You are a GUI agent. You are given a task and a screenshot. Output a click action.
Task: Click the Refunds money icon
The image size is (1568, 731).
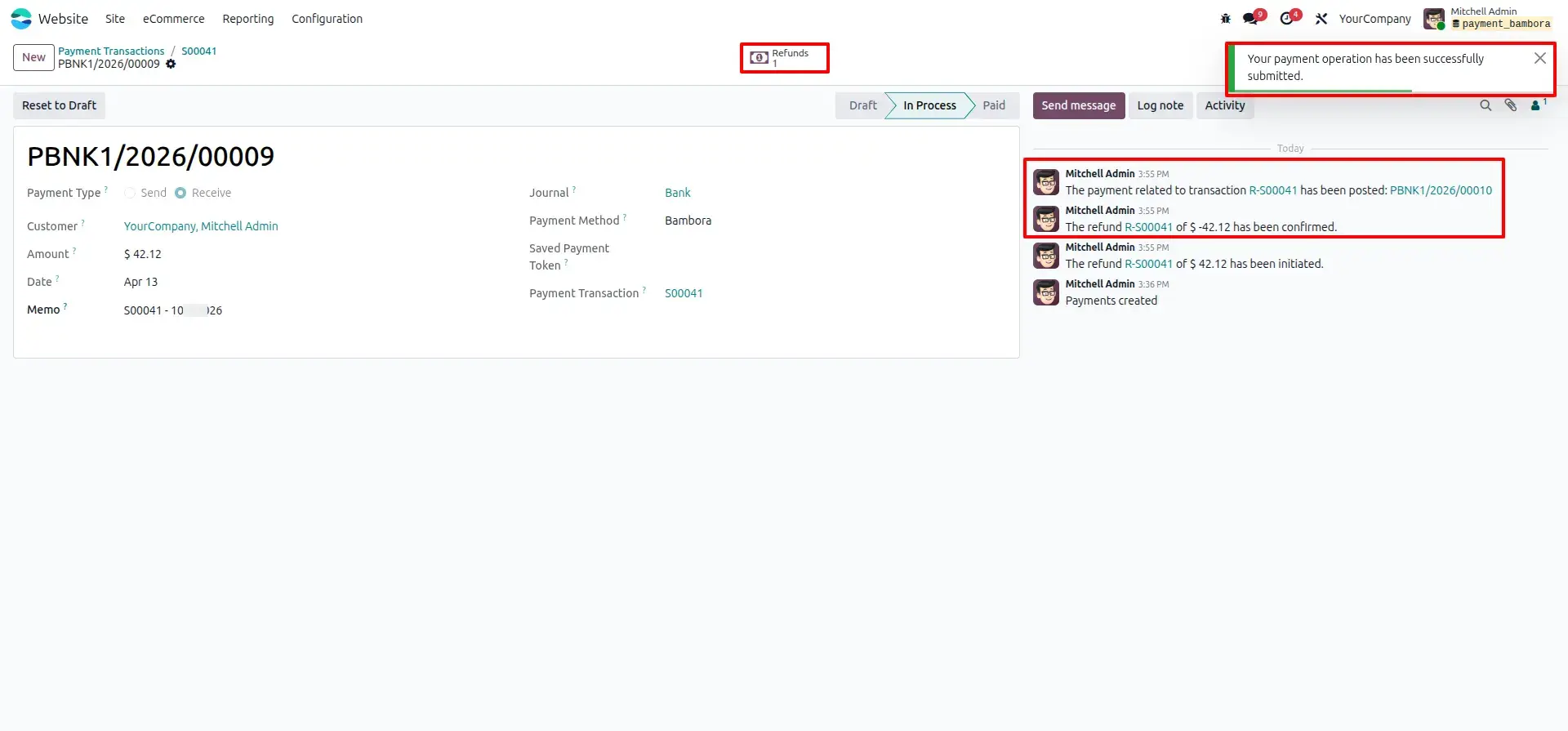coord(759,58)
